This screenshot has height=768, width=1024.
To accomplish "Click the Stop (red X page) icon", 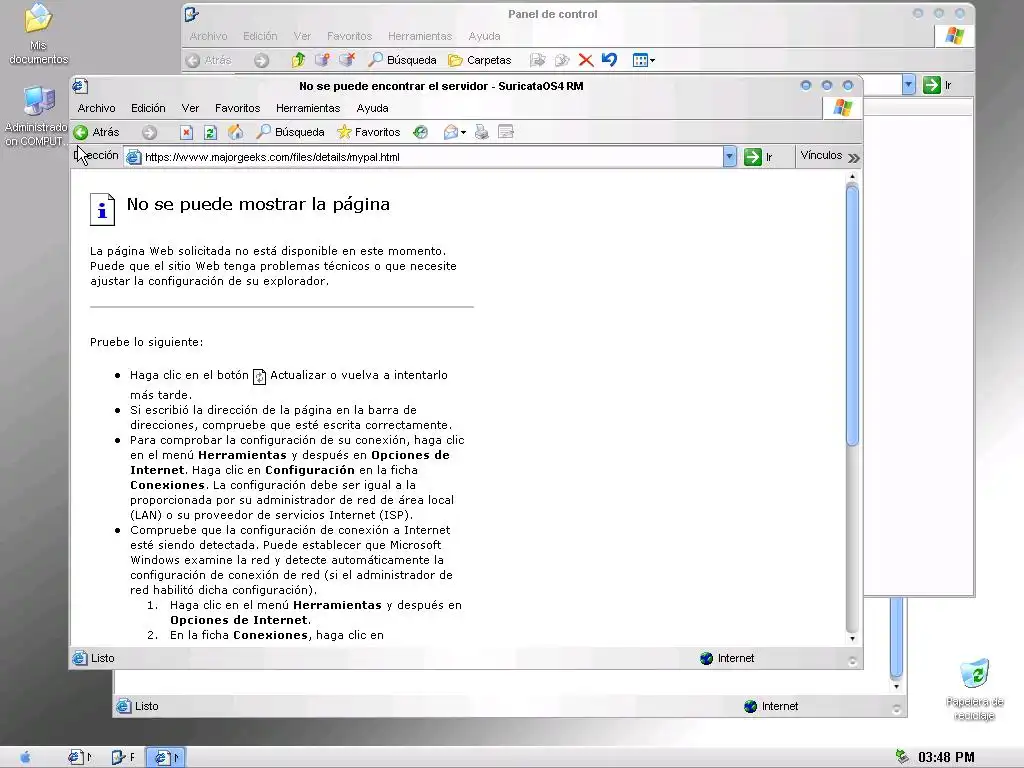I will pos(186,133).
